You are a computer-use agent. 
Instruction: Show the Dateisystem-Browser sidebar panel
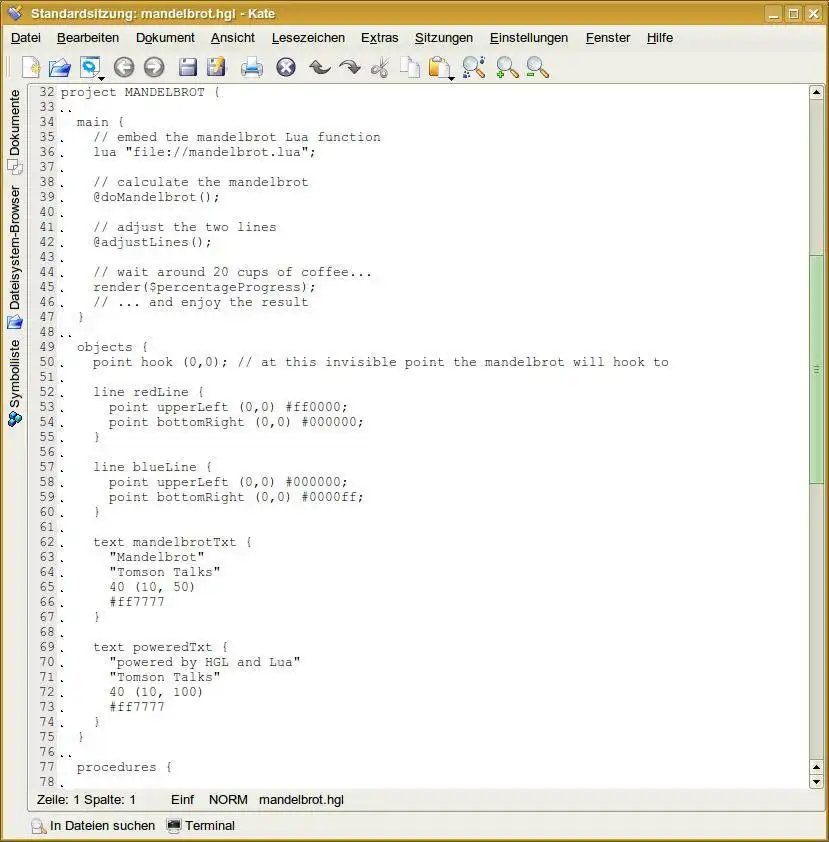14,257
